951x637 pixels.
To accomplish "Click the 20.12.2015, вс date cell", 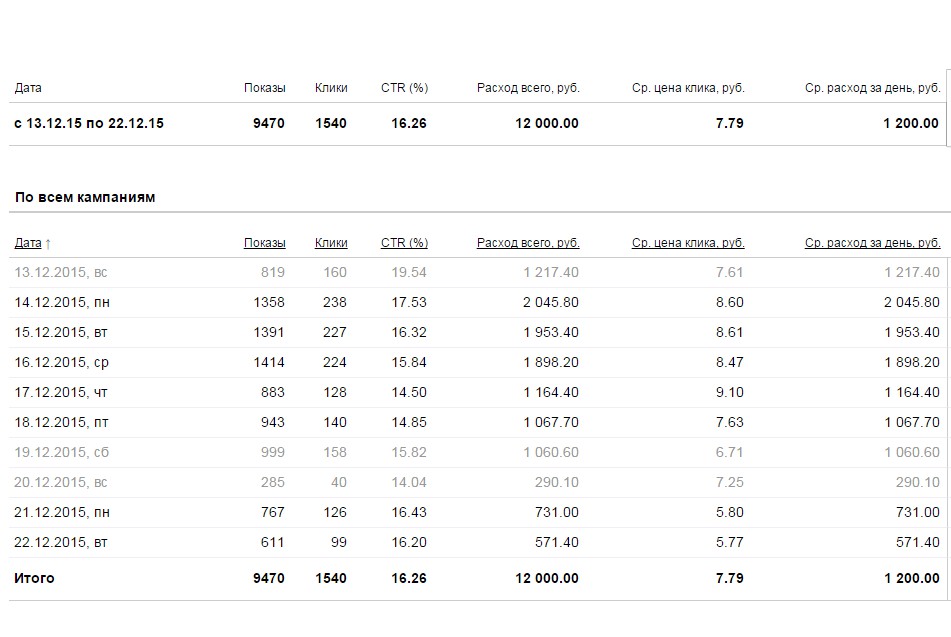I will pos(61,482).
